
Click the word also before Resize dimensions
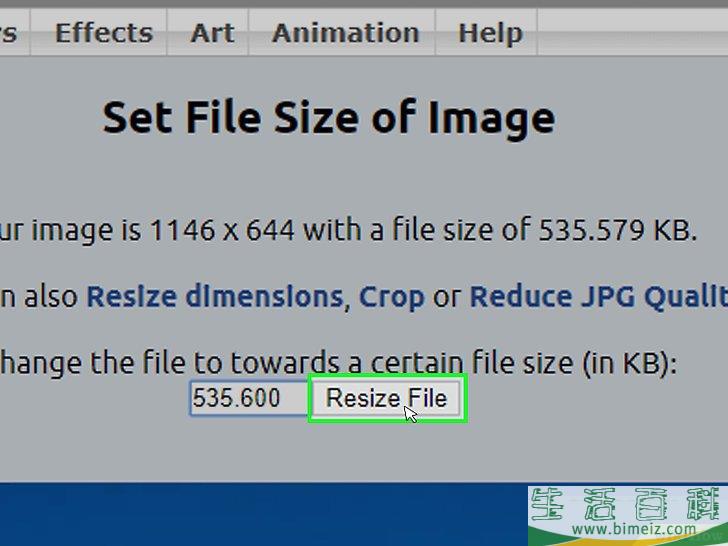click(51, 297)
